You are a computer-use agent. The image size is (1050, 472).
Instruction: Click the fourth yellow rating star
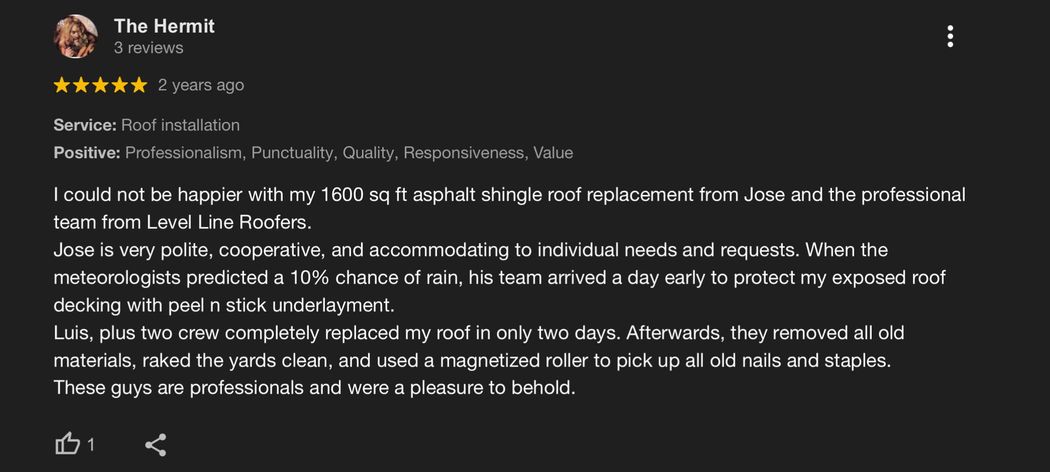coord(120,85)
